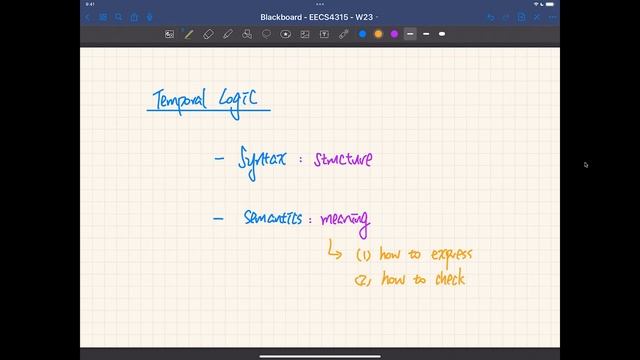Tap the handwritten word 'Semantics'
640x360 pixels.
273,218
